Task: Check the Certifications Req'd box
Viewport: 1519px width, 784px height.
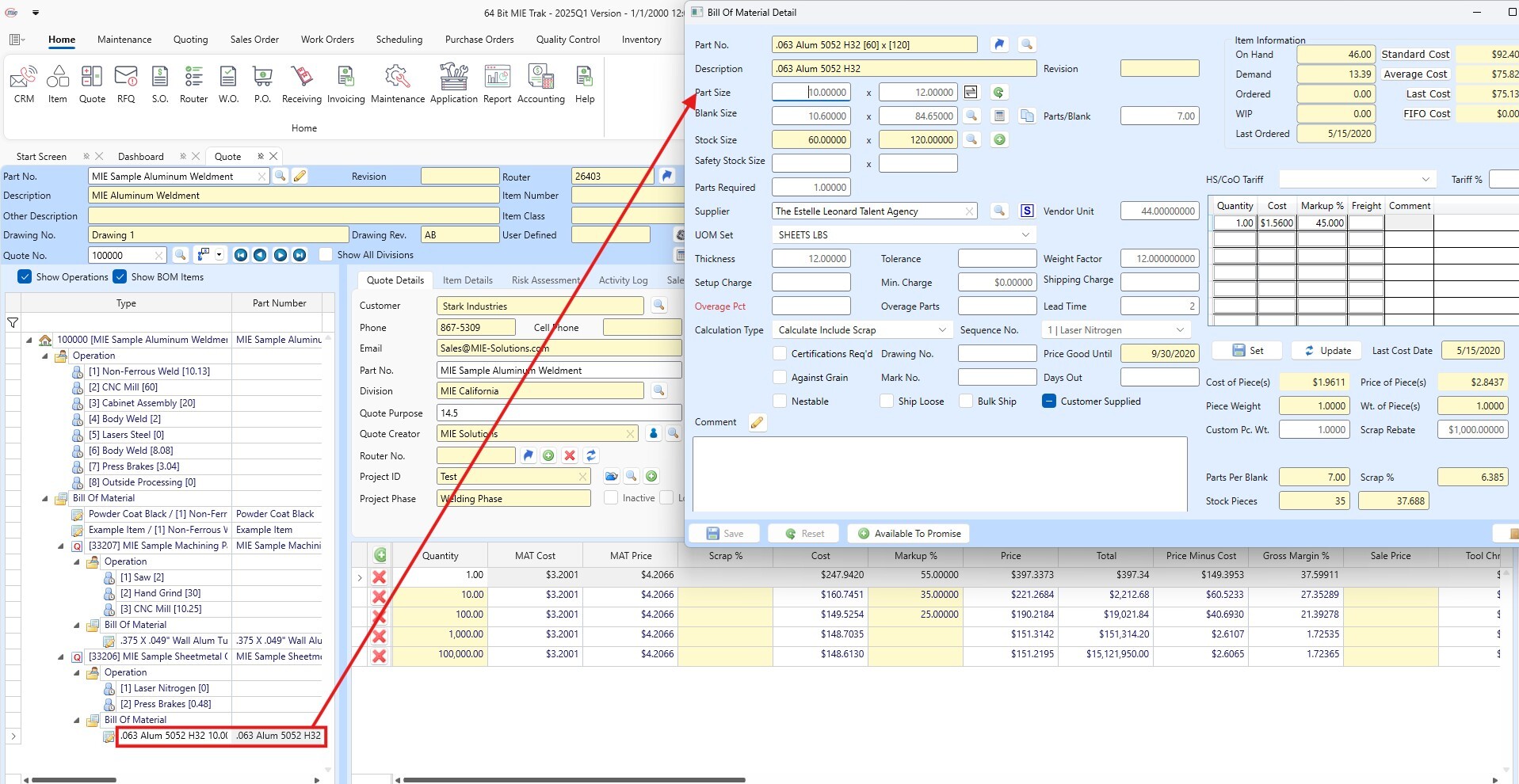Action: tap(780, 353)
